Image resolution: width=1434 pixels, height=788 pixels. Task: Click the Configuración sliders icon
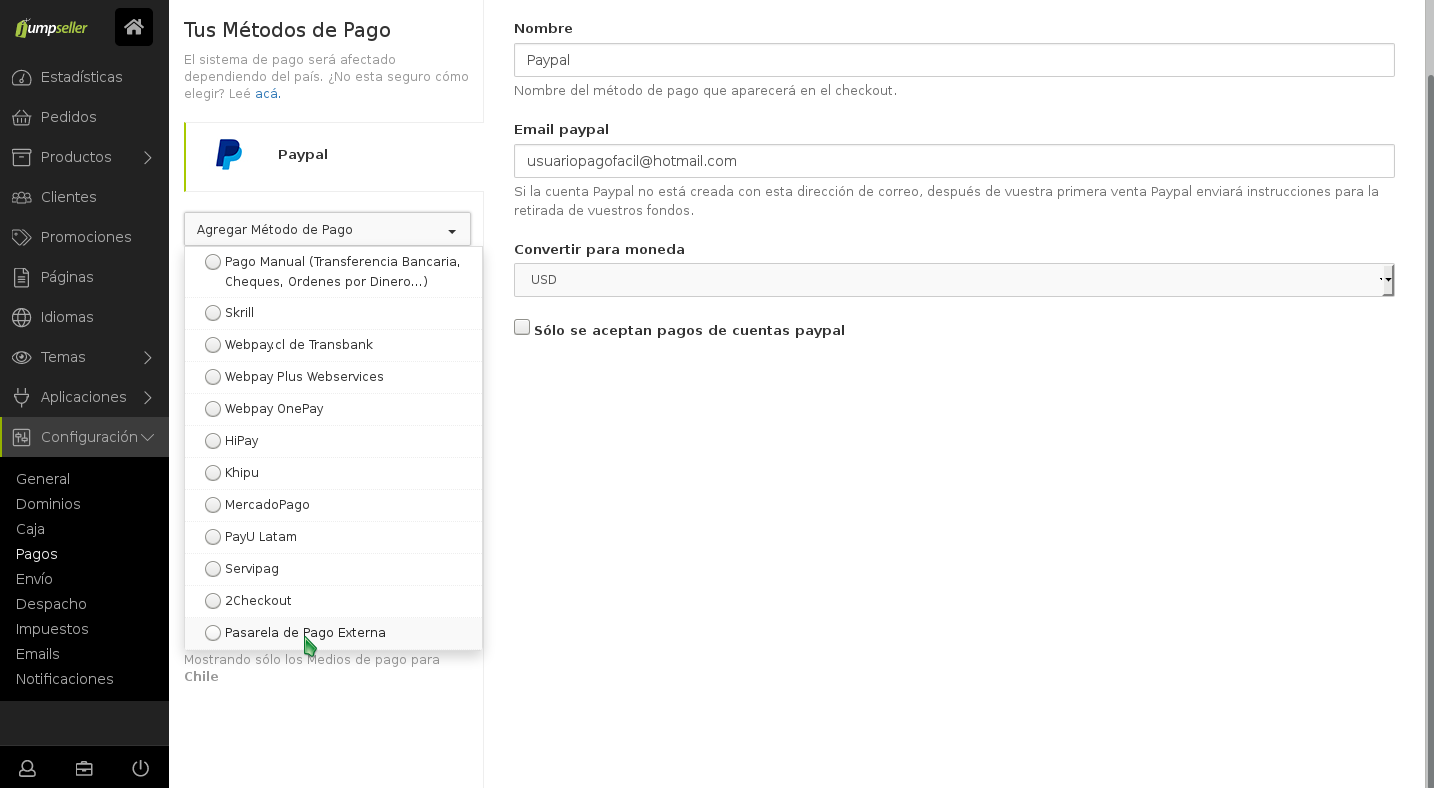click(21, 437)
